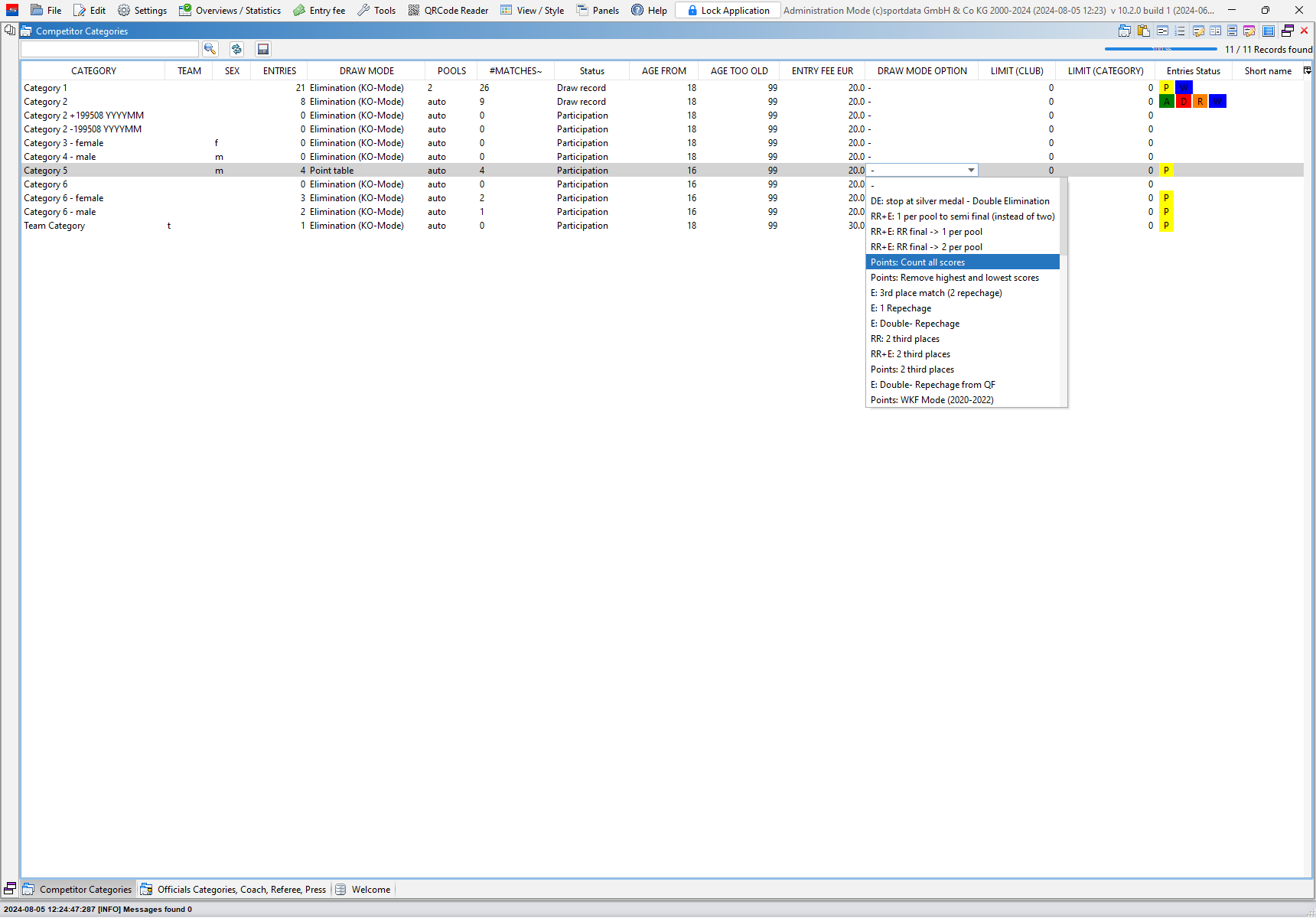This screenshot has width=1316, height=918.
Task: Click into the empty search filter field
Action: (109, 49)
